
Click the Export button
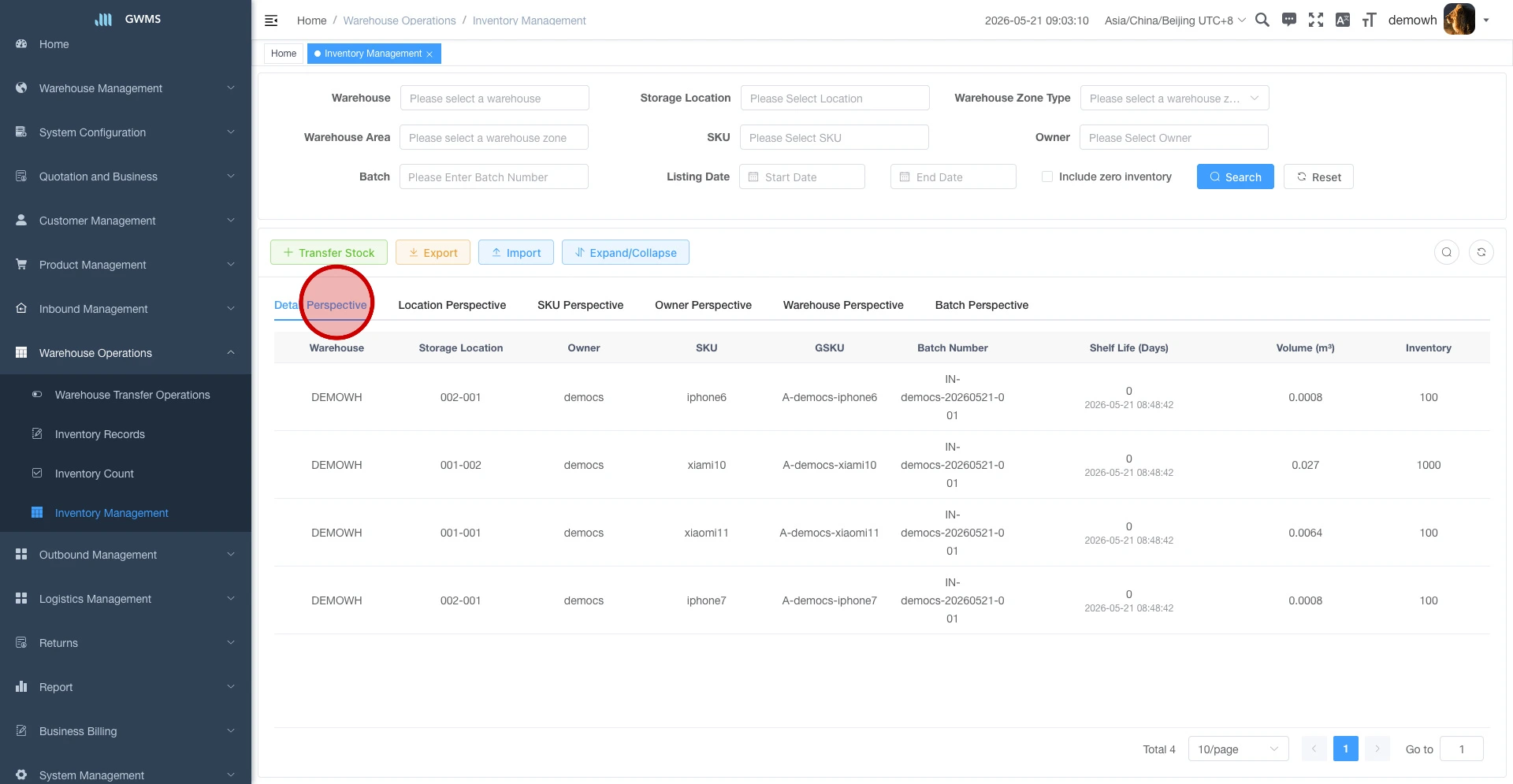[433, 252]
